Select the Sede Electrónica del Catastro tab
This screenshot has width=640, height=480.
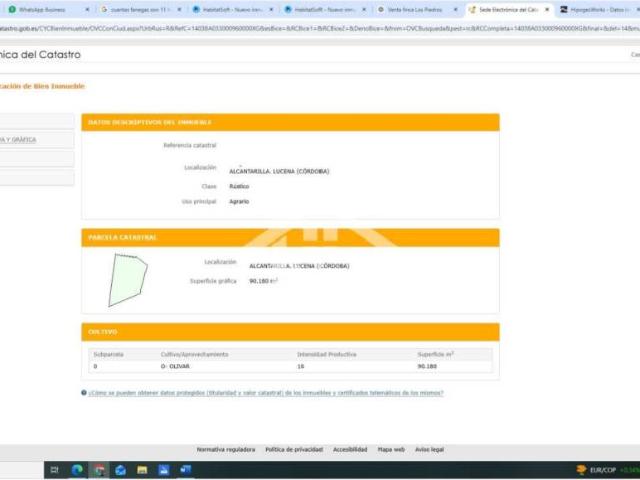click(x=507, y=9)
